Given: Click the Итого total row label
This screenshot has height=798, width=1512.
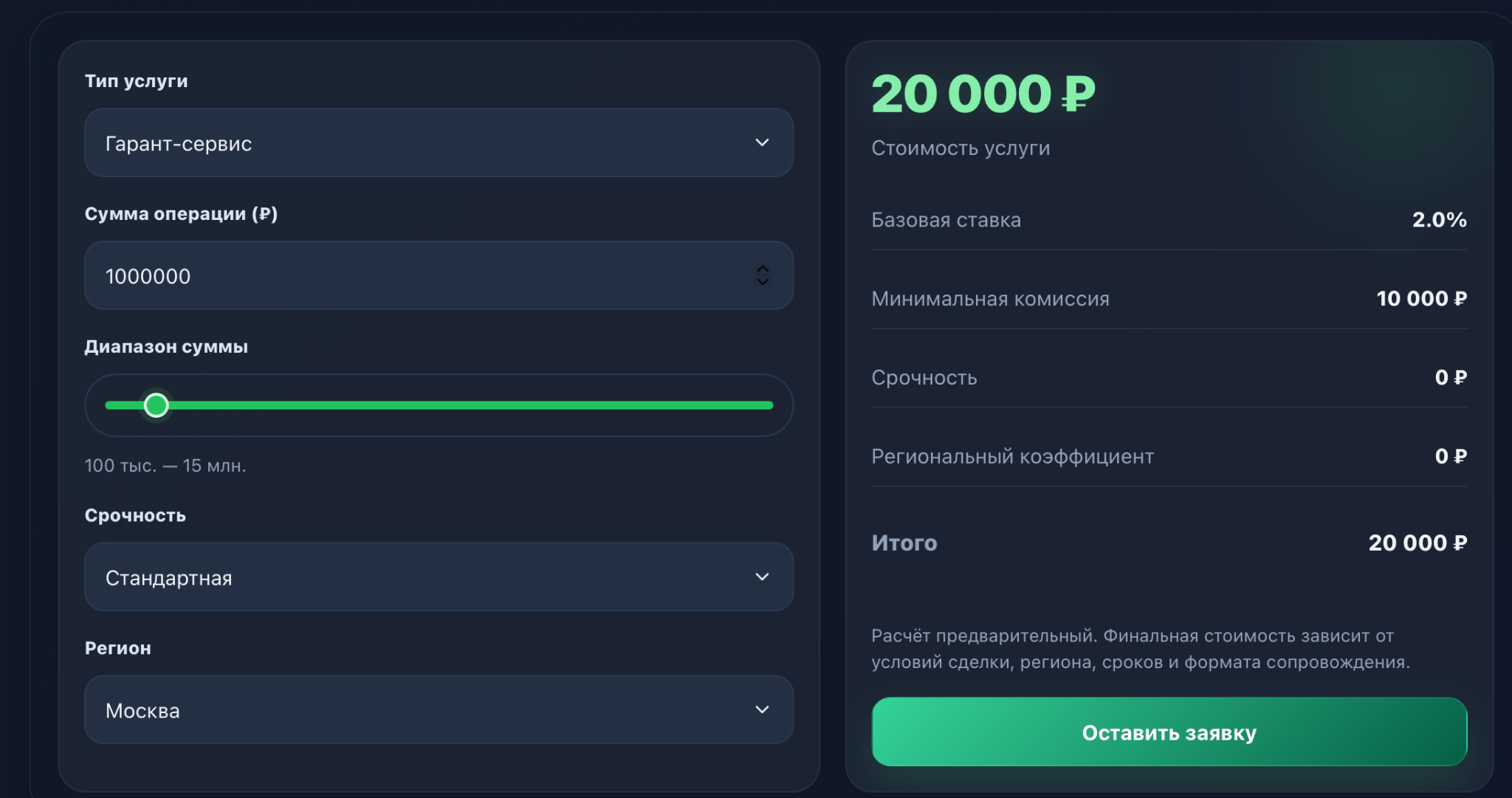Looking at the screenshot, I should (x=904, y=543).
